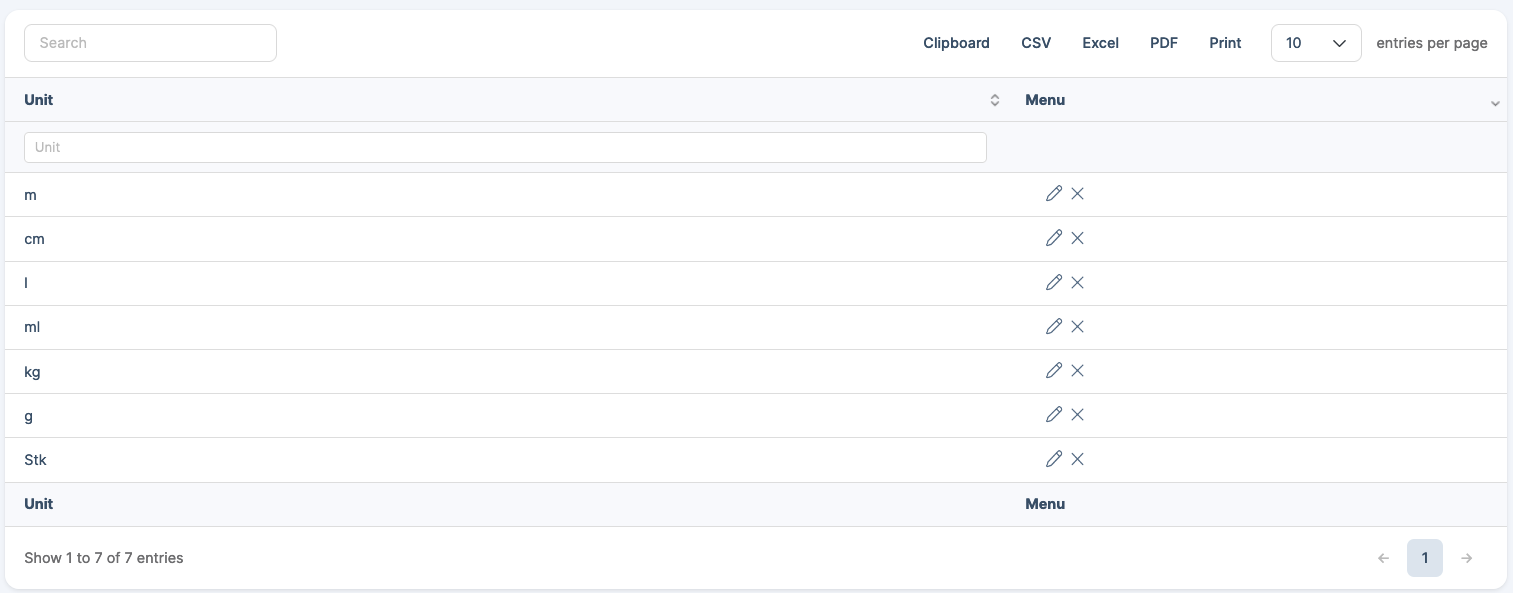The width and height of the screenshot is (1513, 593).
Task: Edit the 'l' unit entry
Action: click(x=1053, y=282)
